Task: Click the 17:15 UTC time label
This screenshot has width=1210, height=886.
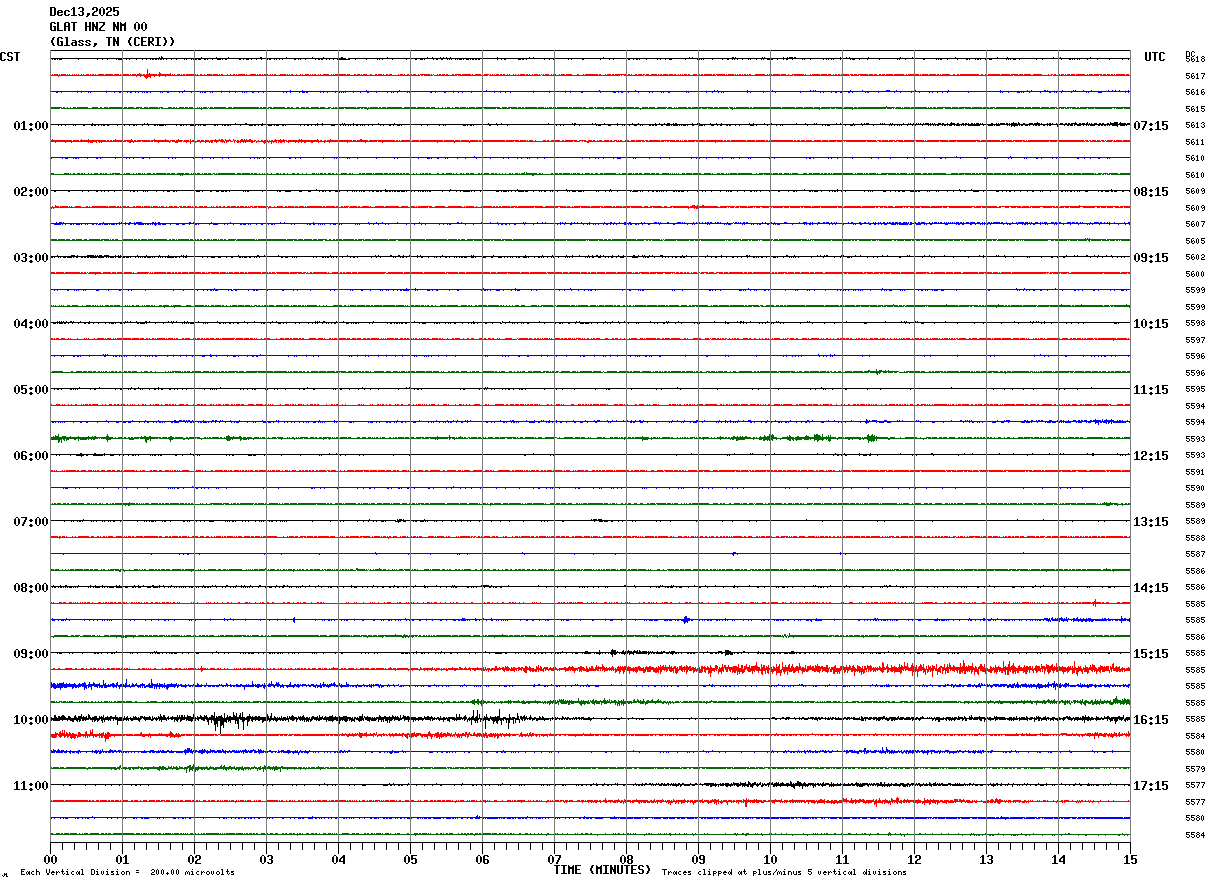Action: pyautogui.click(x=1150, y=786)
